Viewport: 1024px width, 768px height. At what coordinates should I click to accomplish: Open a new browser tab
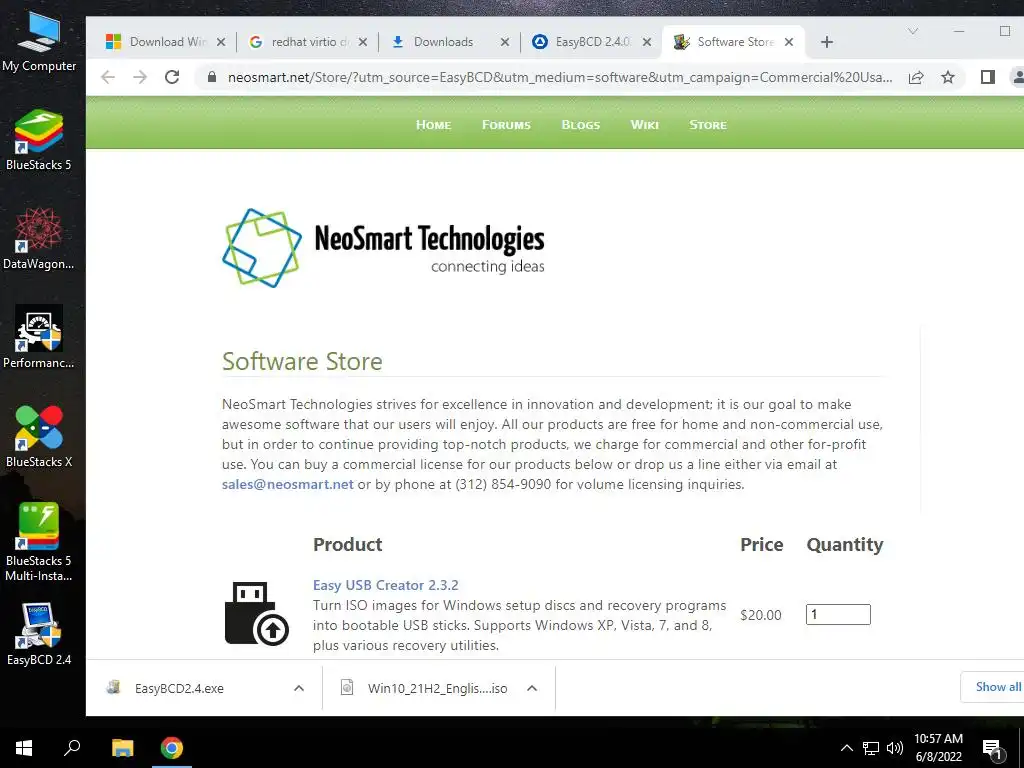click(x=827, y=42)
